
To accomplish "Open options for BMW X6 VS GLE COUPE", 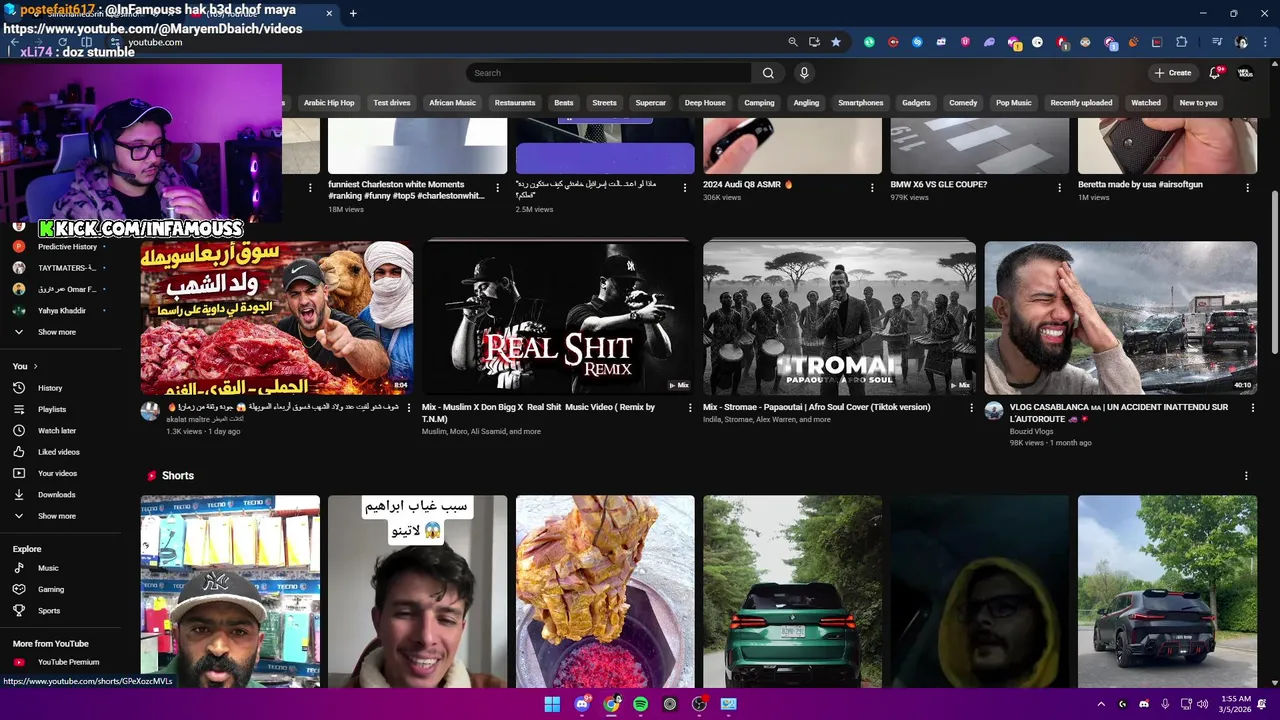I will point(1060,187).
